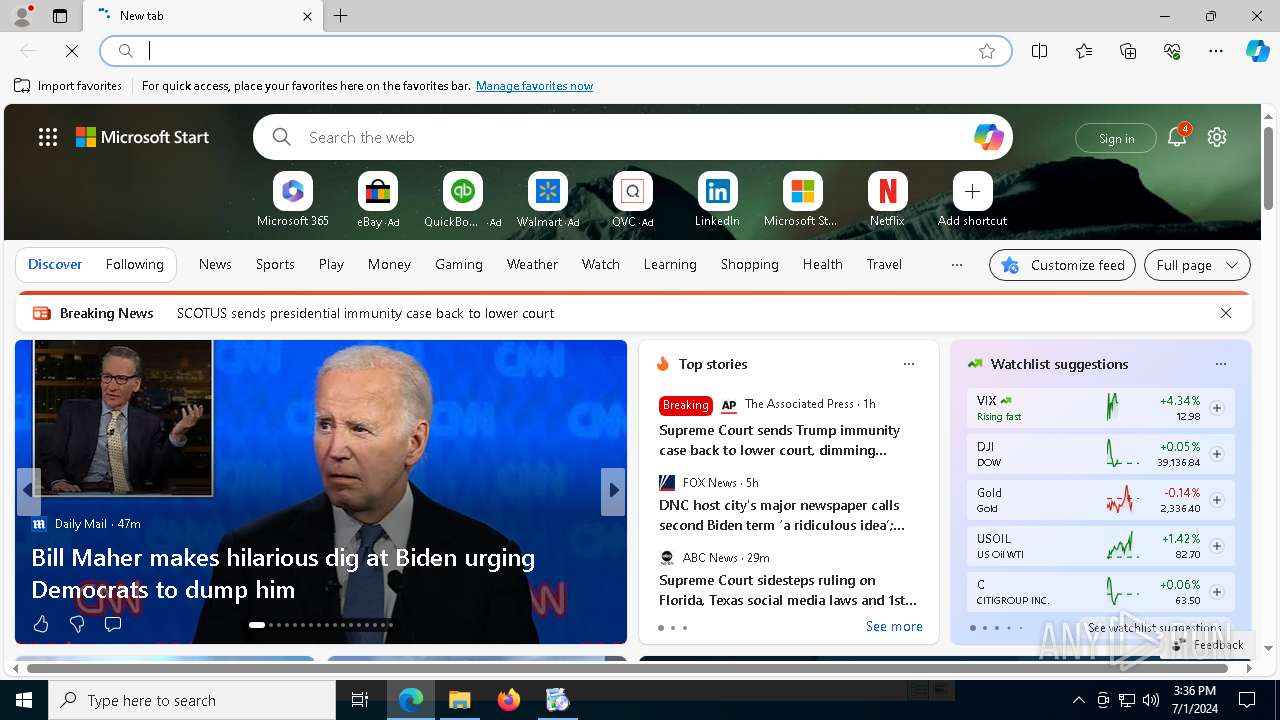Launch Copilot sidebar in toolbar
Screen dimensions: 1280x720
click(x=1257, y=51)
